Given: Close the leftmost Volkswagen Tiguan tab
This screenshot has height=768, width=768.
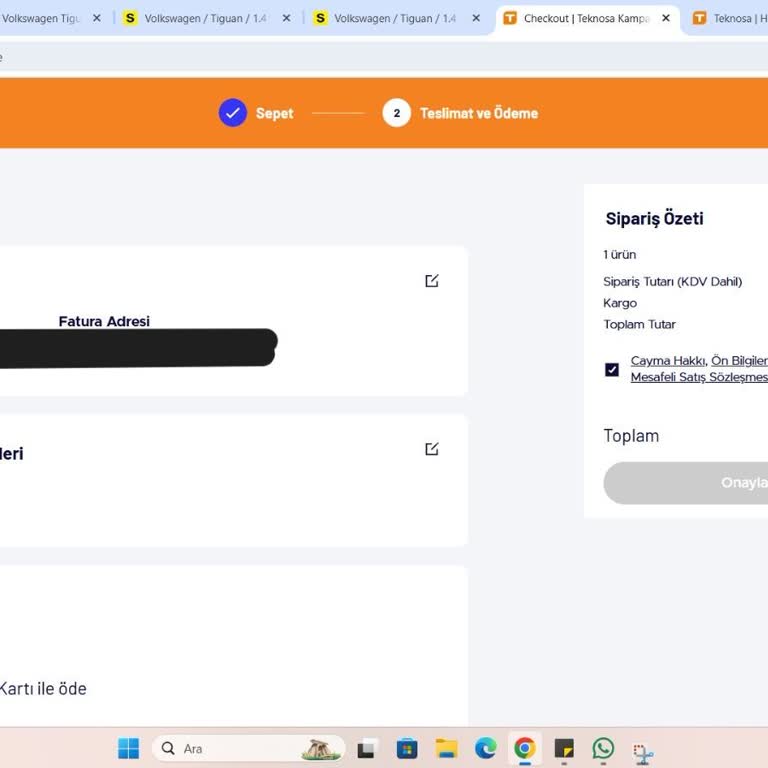Looking at the screenshot, I should click(97, 18).
